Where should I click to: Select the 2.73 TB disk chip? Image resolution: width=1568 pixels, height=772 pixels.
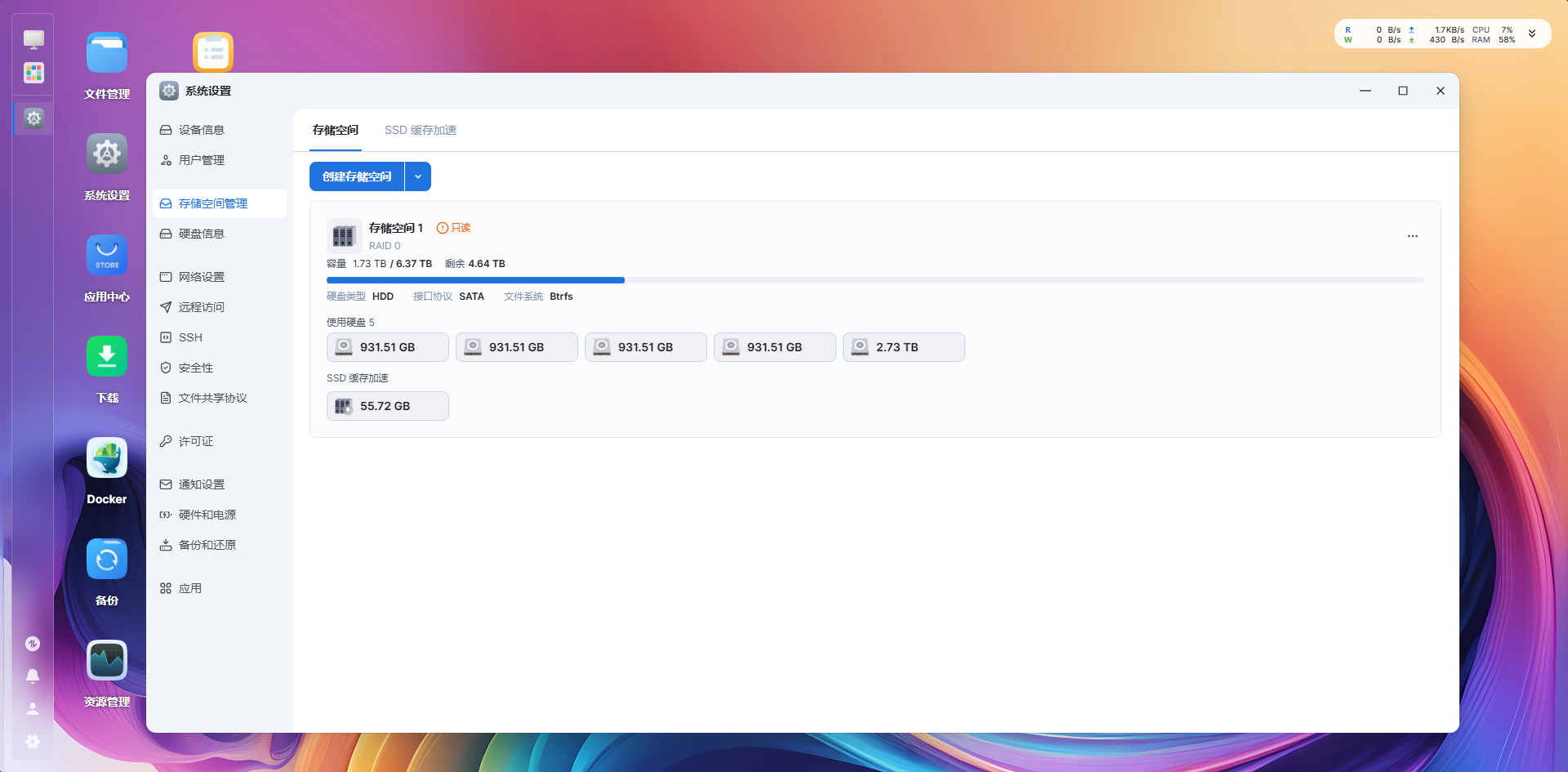[x=904, y=347]
